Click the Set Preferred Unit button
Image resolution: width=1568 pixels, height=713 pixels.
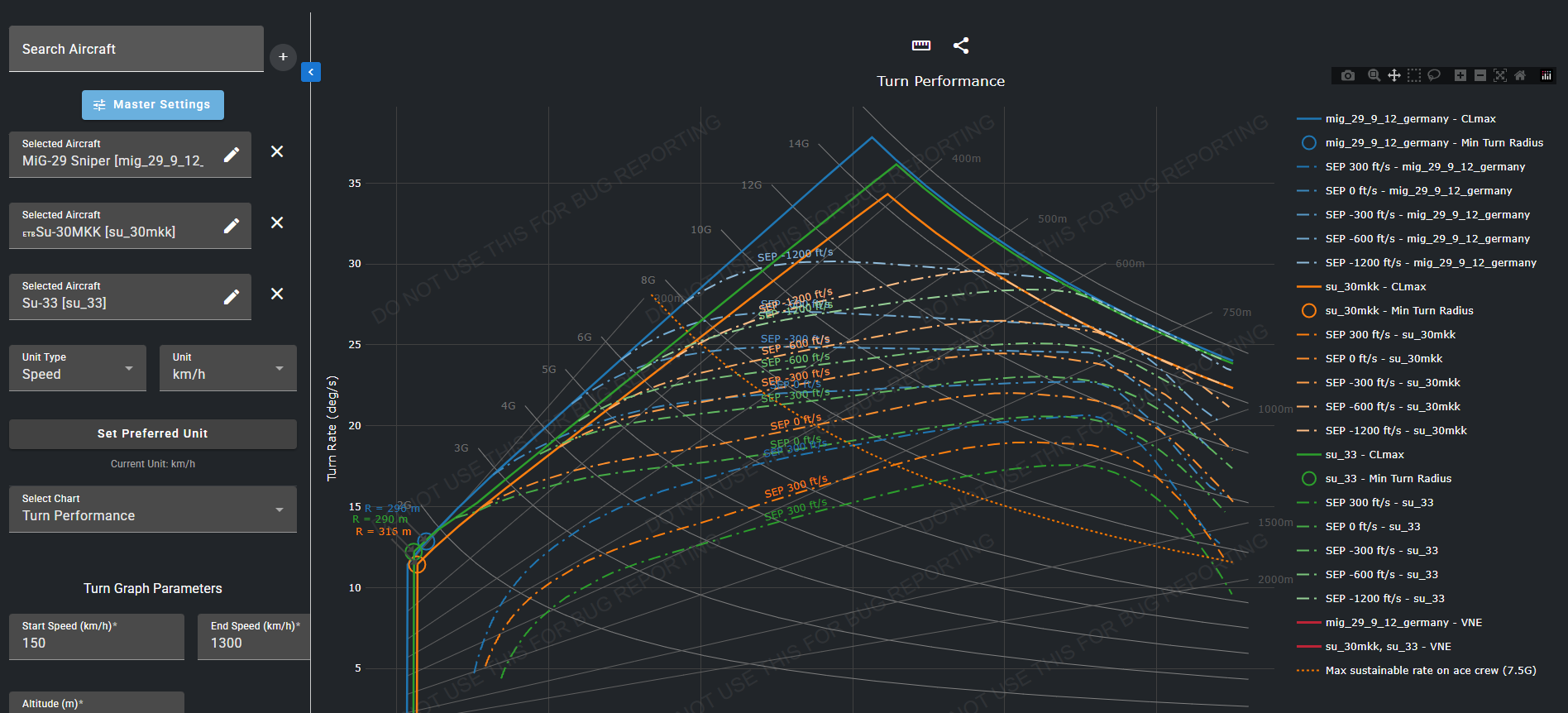[153, 433]
